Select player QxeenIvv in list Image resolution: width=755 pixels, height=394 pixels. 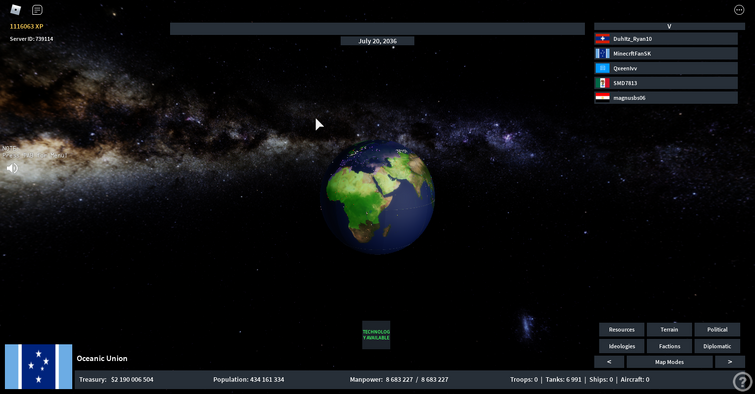coord(666,68)
